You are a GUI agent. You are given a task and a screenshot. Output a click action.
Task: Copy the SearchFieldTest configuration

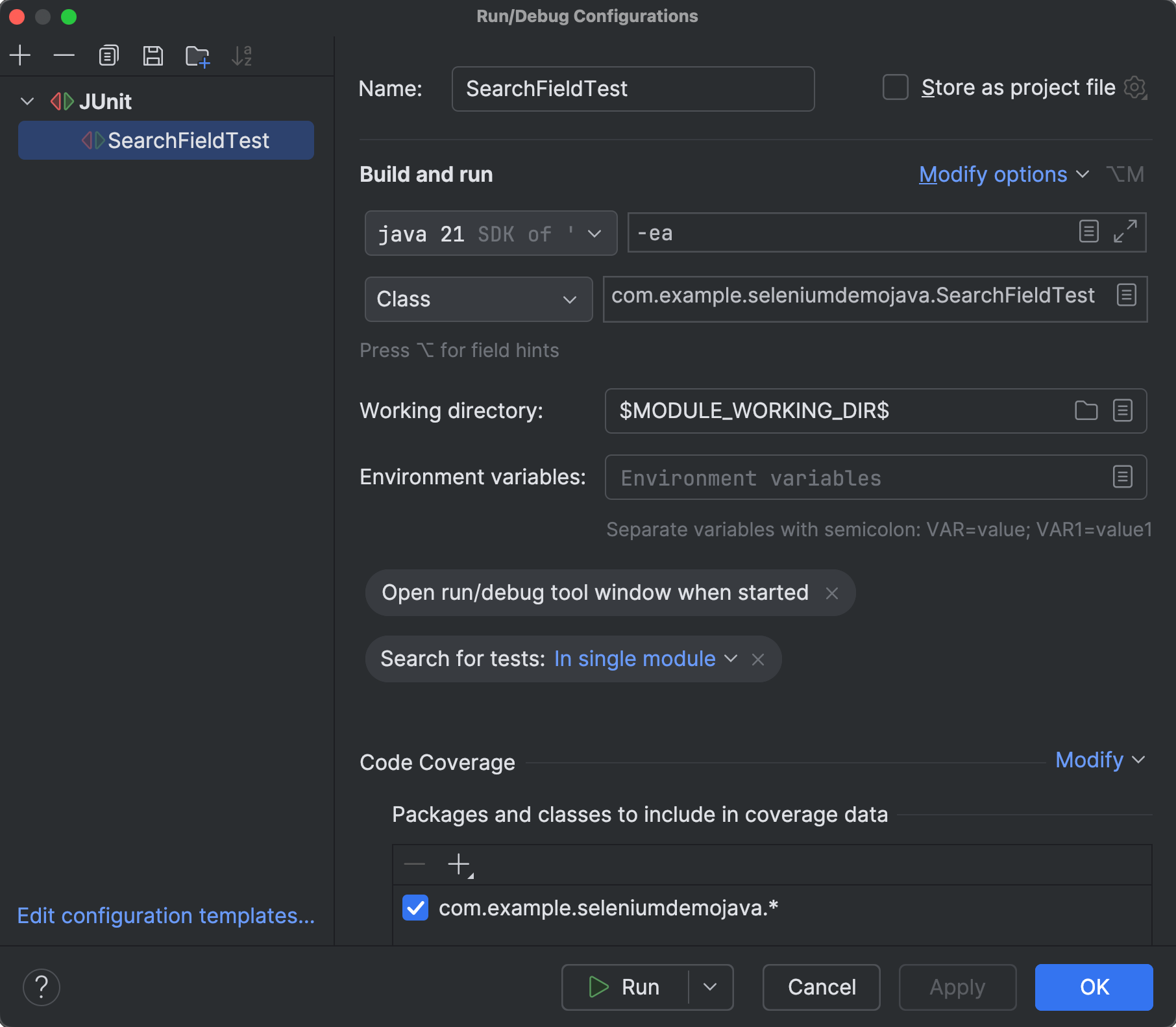click(108, 55)
